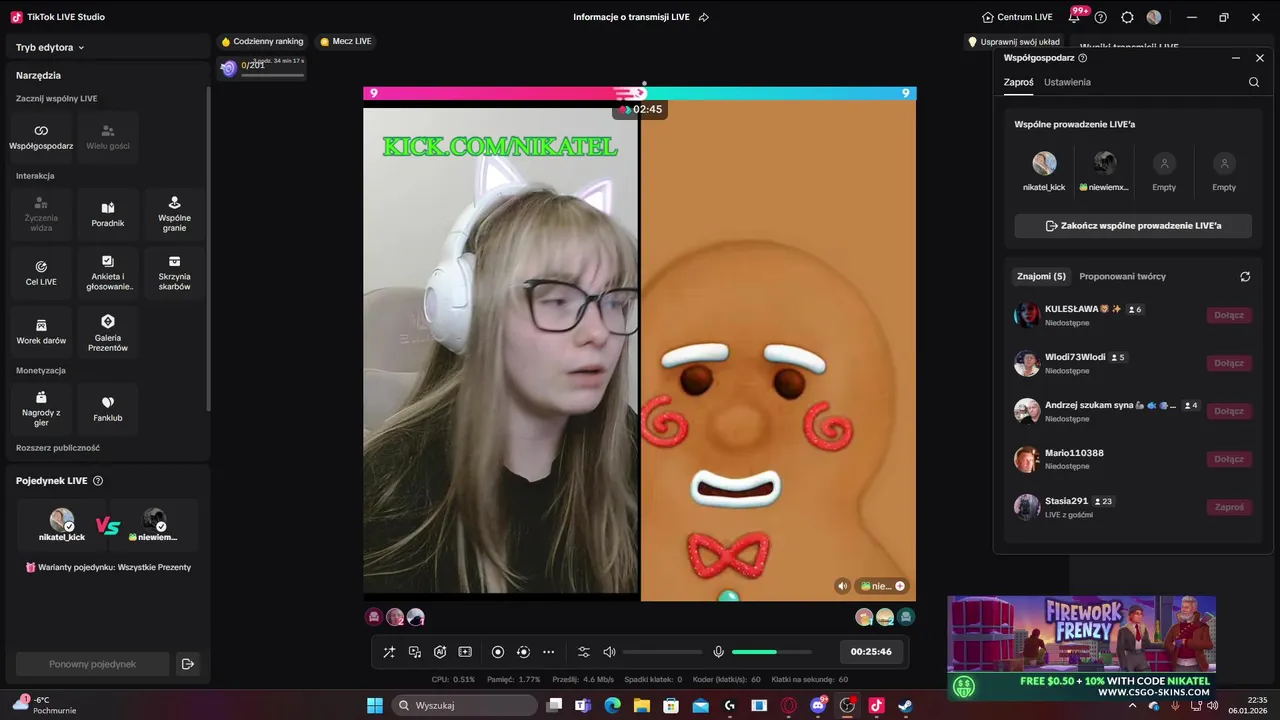Open Discord from the taskbar
The image size is (1280, 720).
coord(819,705)
